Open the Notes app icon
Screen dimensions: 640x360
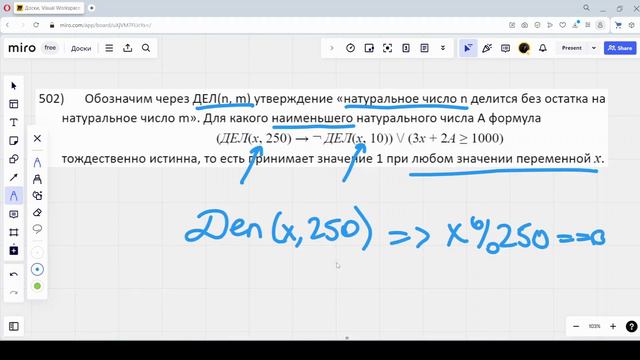coord(424,48)
